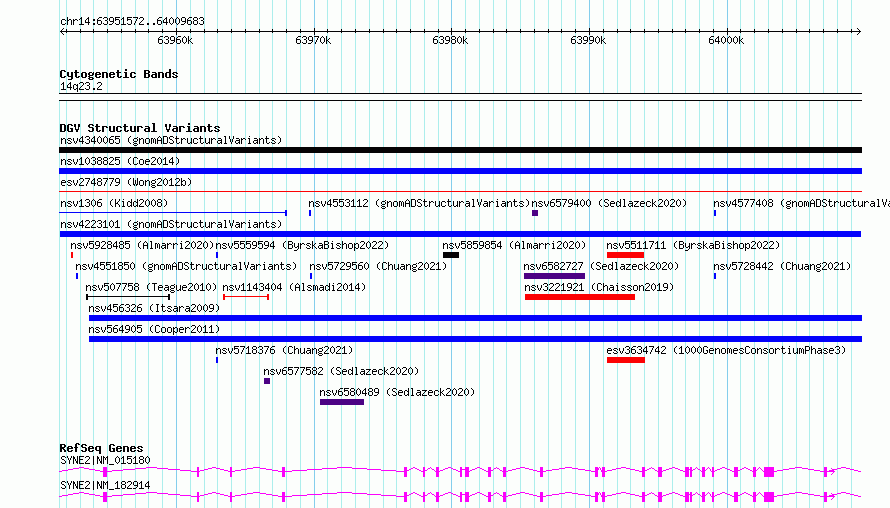Open nsv6579400 (Sedlazeck2020) label
890x508 pixels.
pos(609,203)
